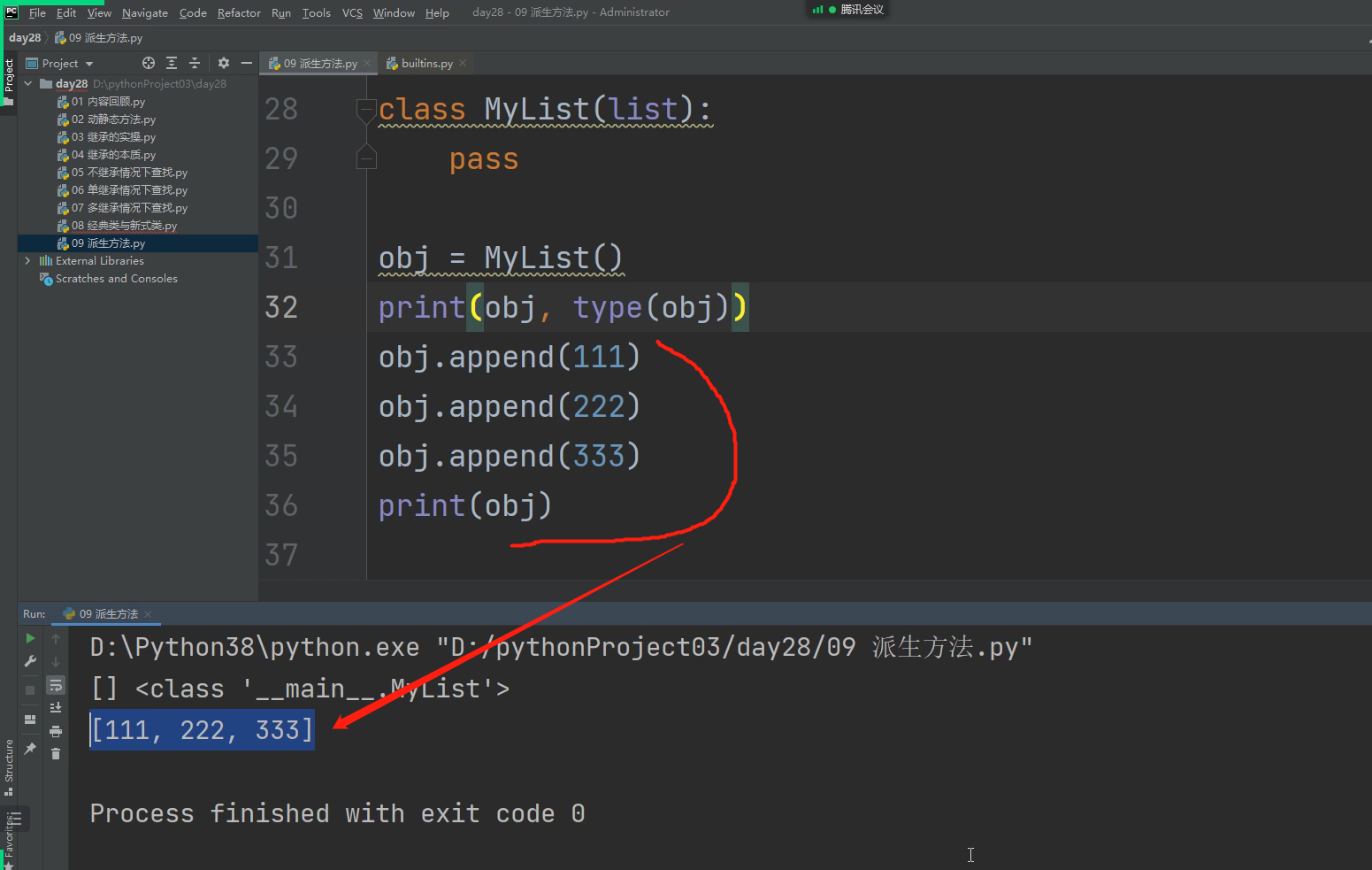1372x870 pixels.
Task: Click the Down the Stack Trace arrow
Action: [x=56, y=661]
